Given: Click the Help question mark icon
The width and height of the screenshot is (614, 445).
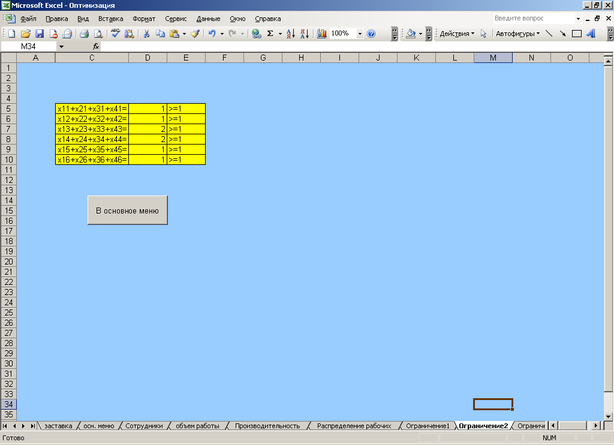Looking at the screenshot, I should [371, 33].
